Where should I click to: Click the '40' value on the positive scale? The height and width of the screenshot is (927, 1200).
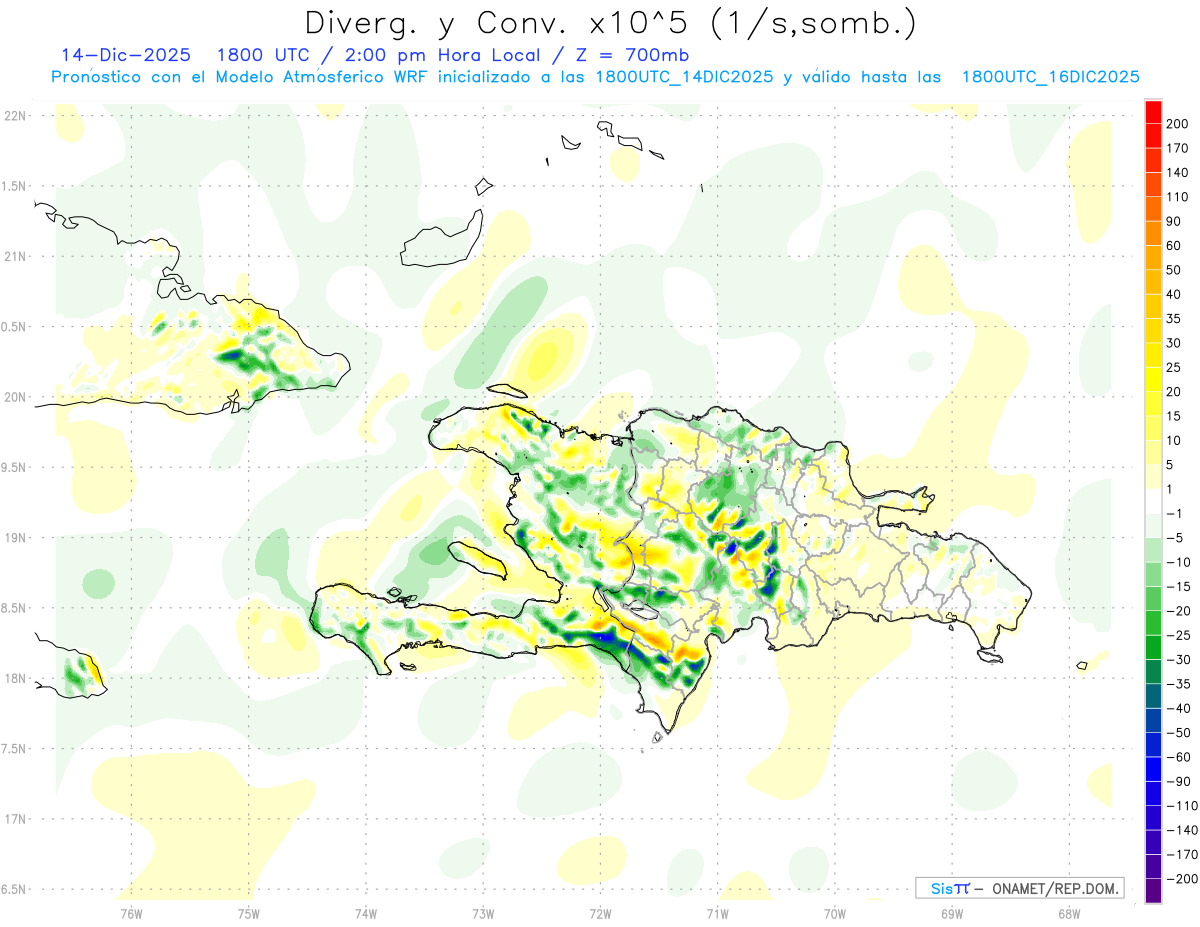1174,294
